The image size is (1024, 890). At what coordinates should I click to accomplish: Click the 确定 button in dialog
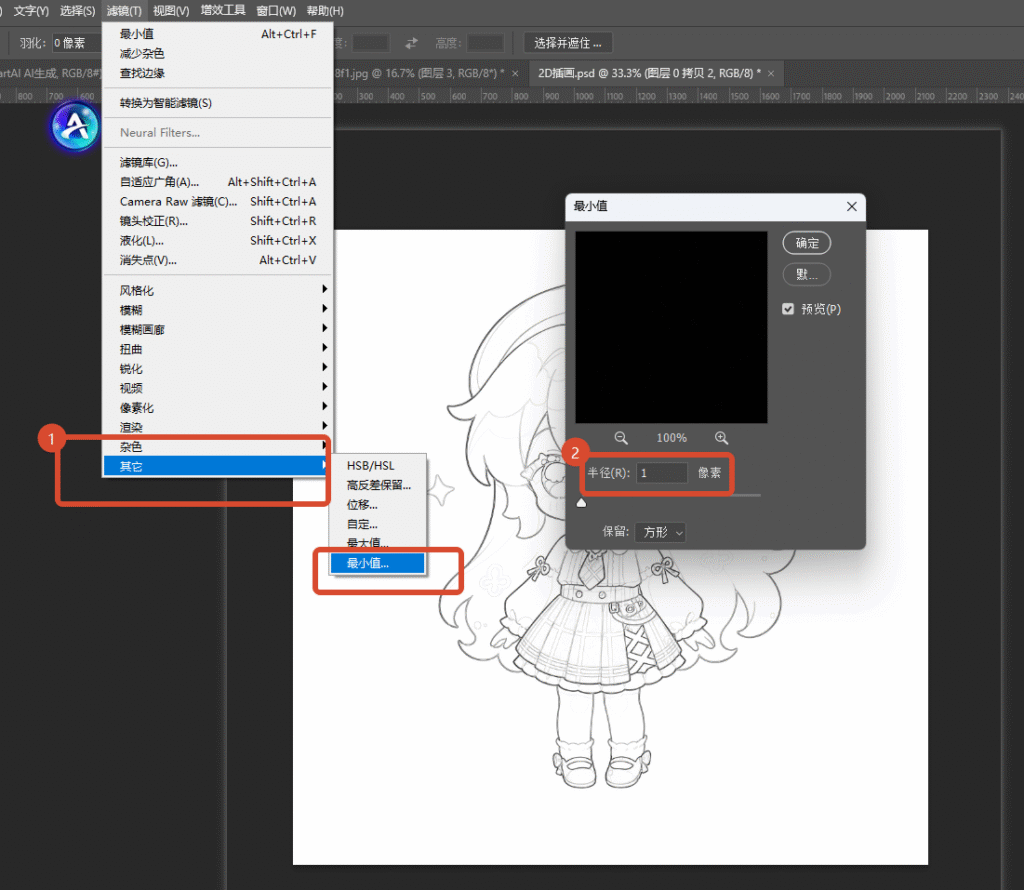point(807,243)
